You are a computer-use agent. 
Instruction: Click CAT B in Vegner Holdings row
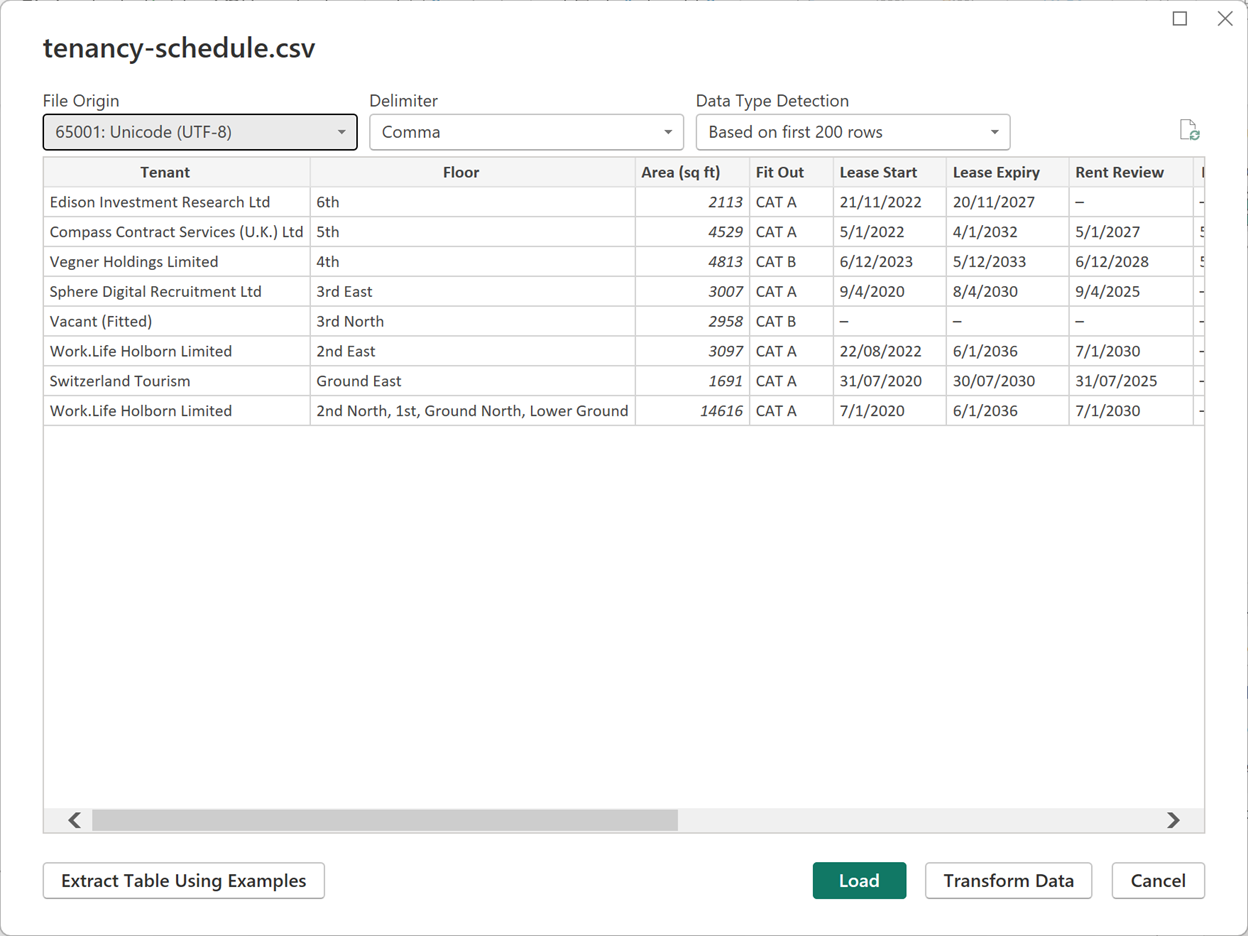(791, 262)
